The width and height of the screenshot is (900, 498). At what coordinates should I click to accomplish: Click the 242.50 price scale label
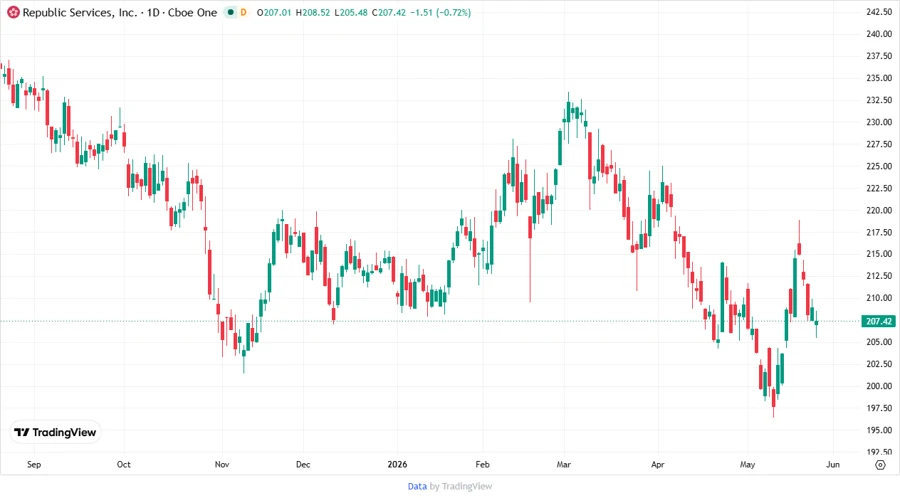tap(879, 12)
